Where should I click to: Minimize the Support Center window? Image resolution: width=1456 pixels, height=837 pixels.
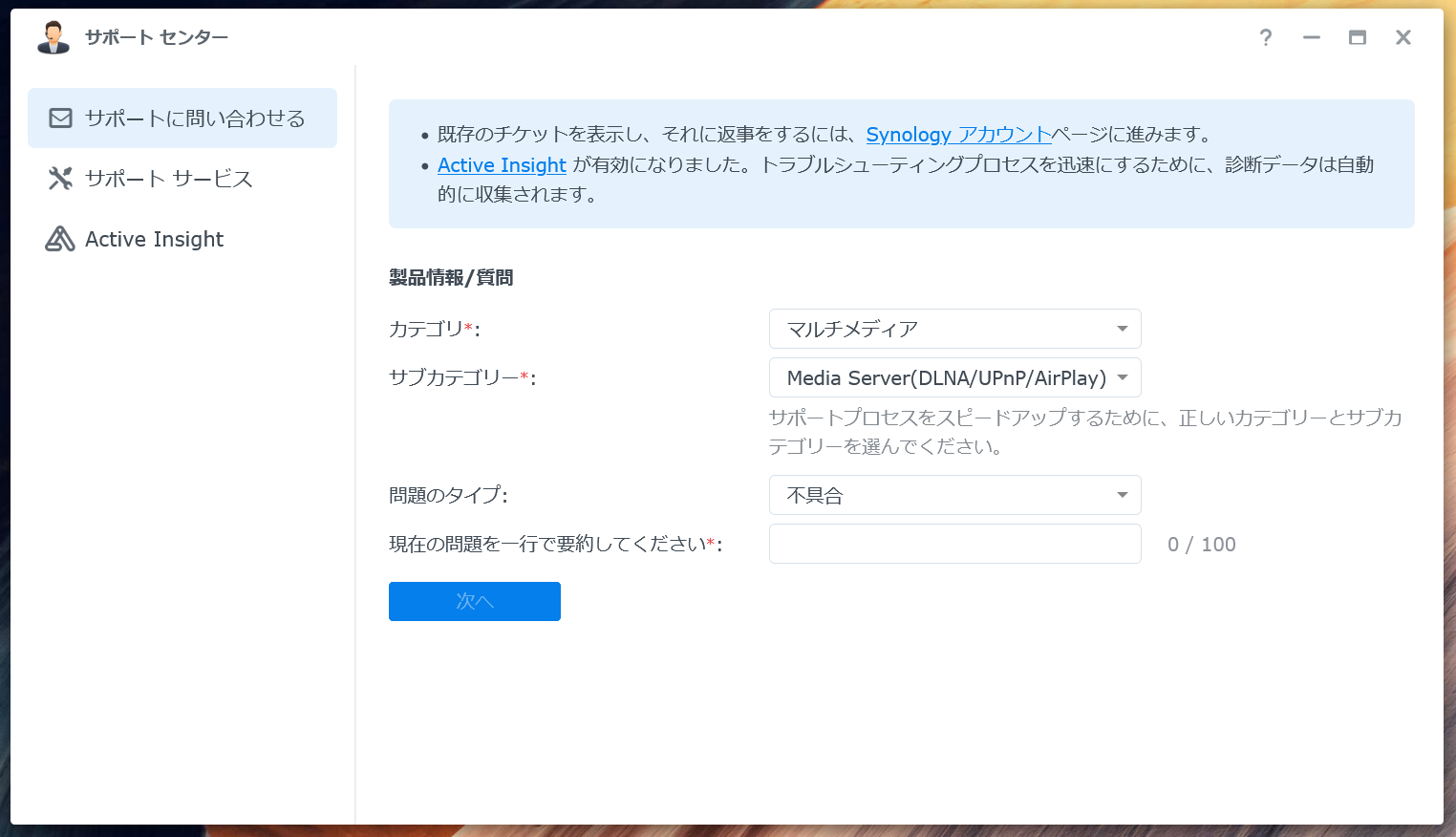tap(1311, 37)
